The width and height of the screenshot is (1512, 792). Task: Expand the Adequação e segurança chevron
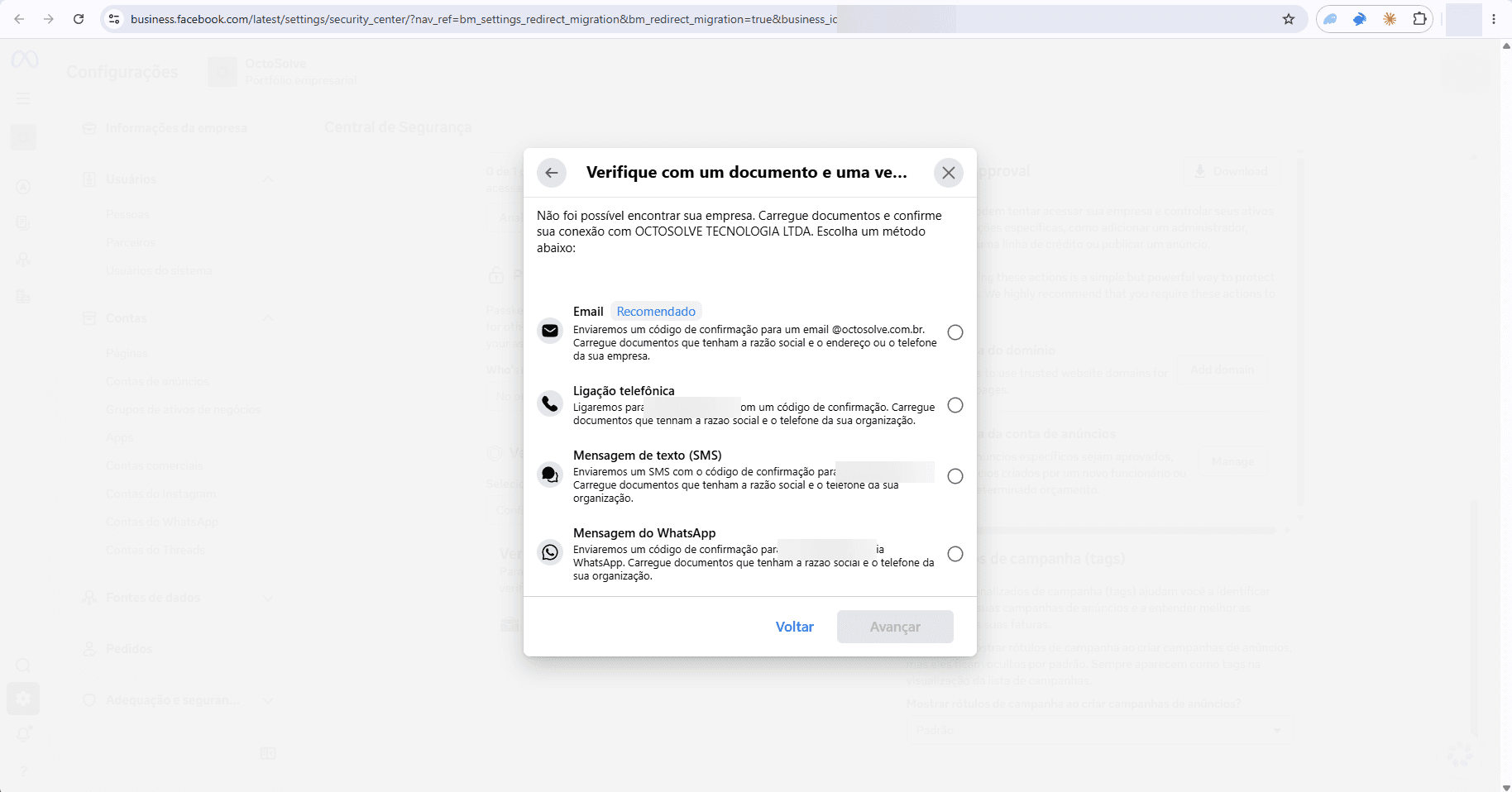pos(268,700)
